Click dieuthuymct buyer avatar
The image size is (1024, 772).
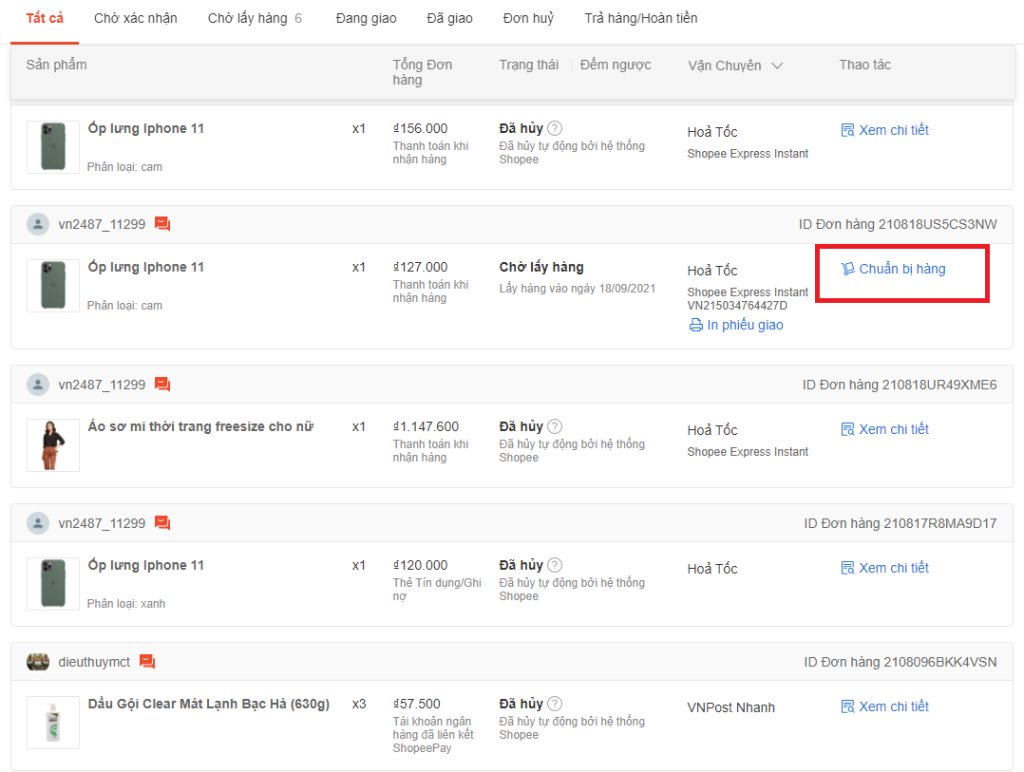38,662
